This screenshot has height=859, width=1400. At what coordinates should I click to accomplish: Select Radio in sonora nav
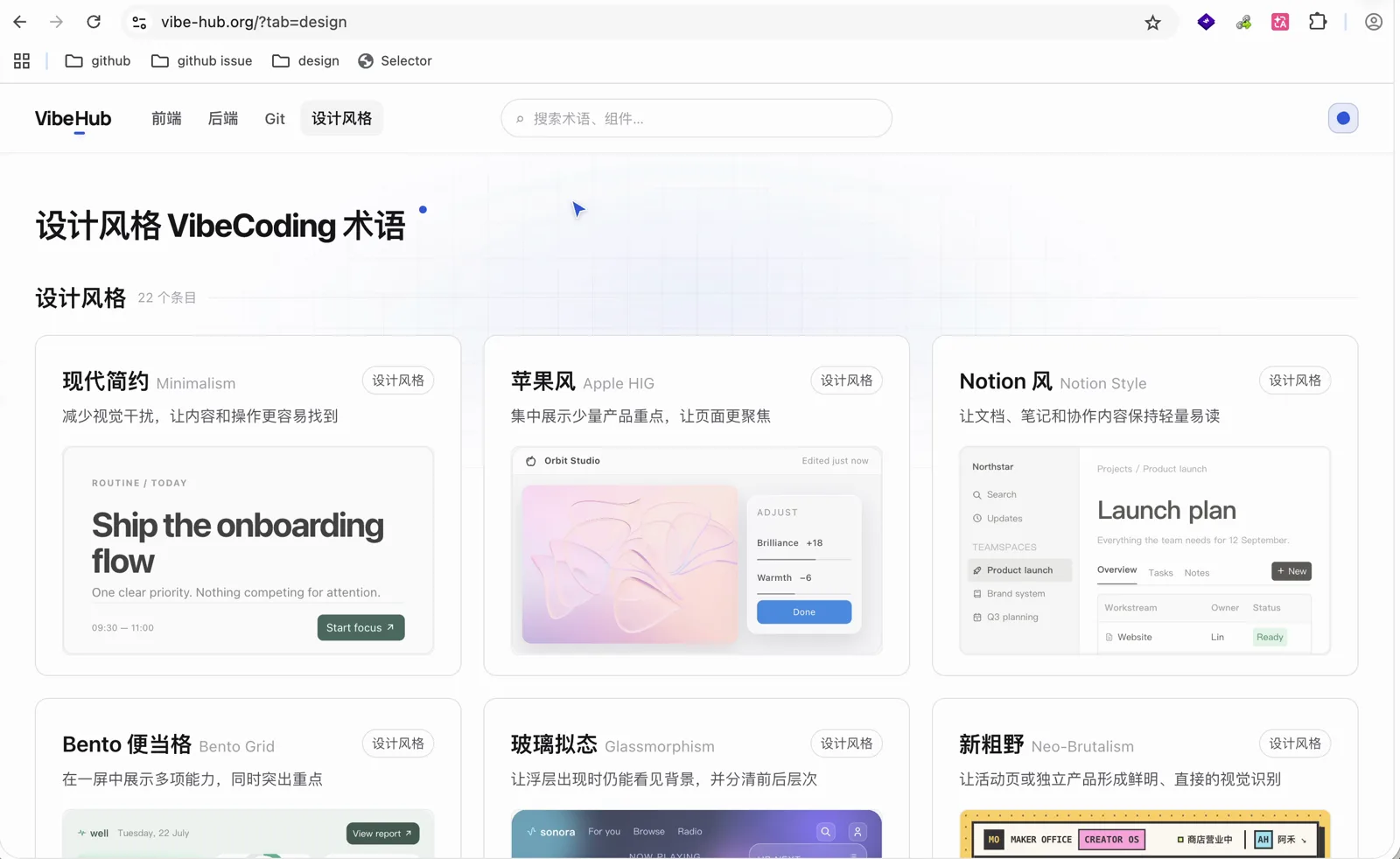(689, 832)
